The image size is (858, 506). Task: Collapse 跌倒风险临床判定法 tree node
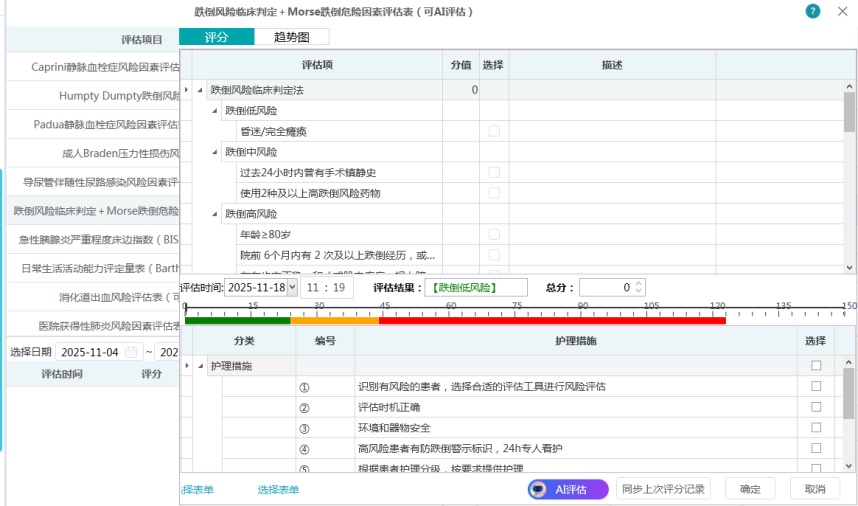pos(201,90)
